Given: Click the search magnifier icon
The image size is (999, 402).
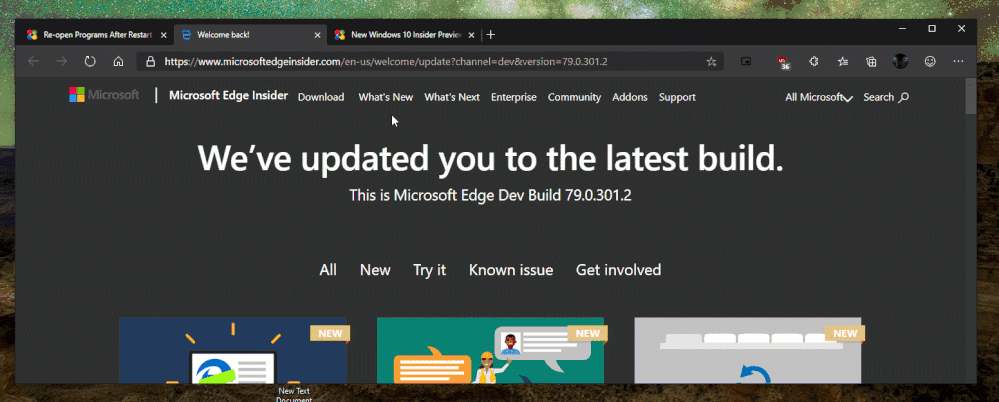Looking at the screenshot, I should (x=903, y=97).
